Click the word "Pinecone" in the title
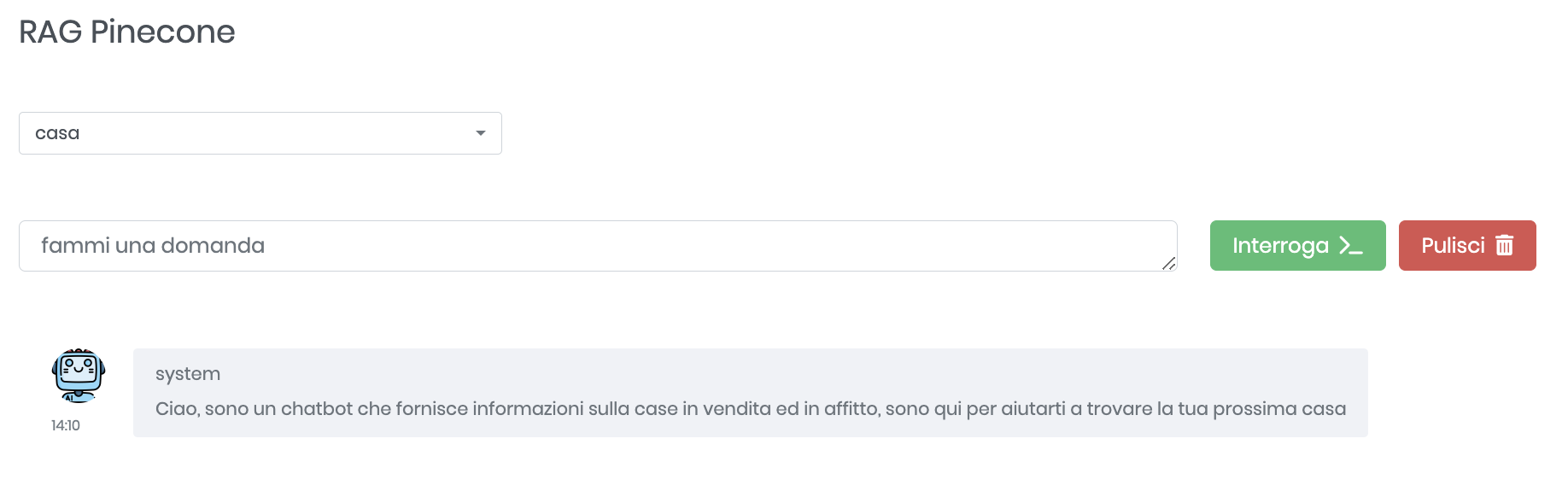1568x497 pixels. (162, 32)
